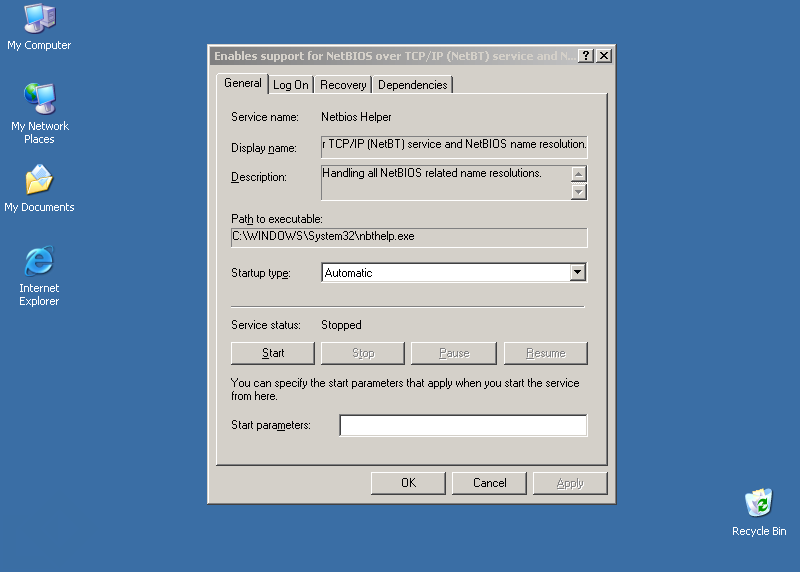Click the 'Netbios Helper' service name text
Viewport: 800px width, 572px height.
tap(356, 117)
